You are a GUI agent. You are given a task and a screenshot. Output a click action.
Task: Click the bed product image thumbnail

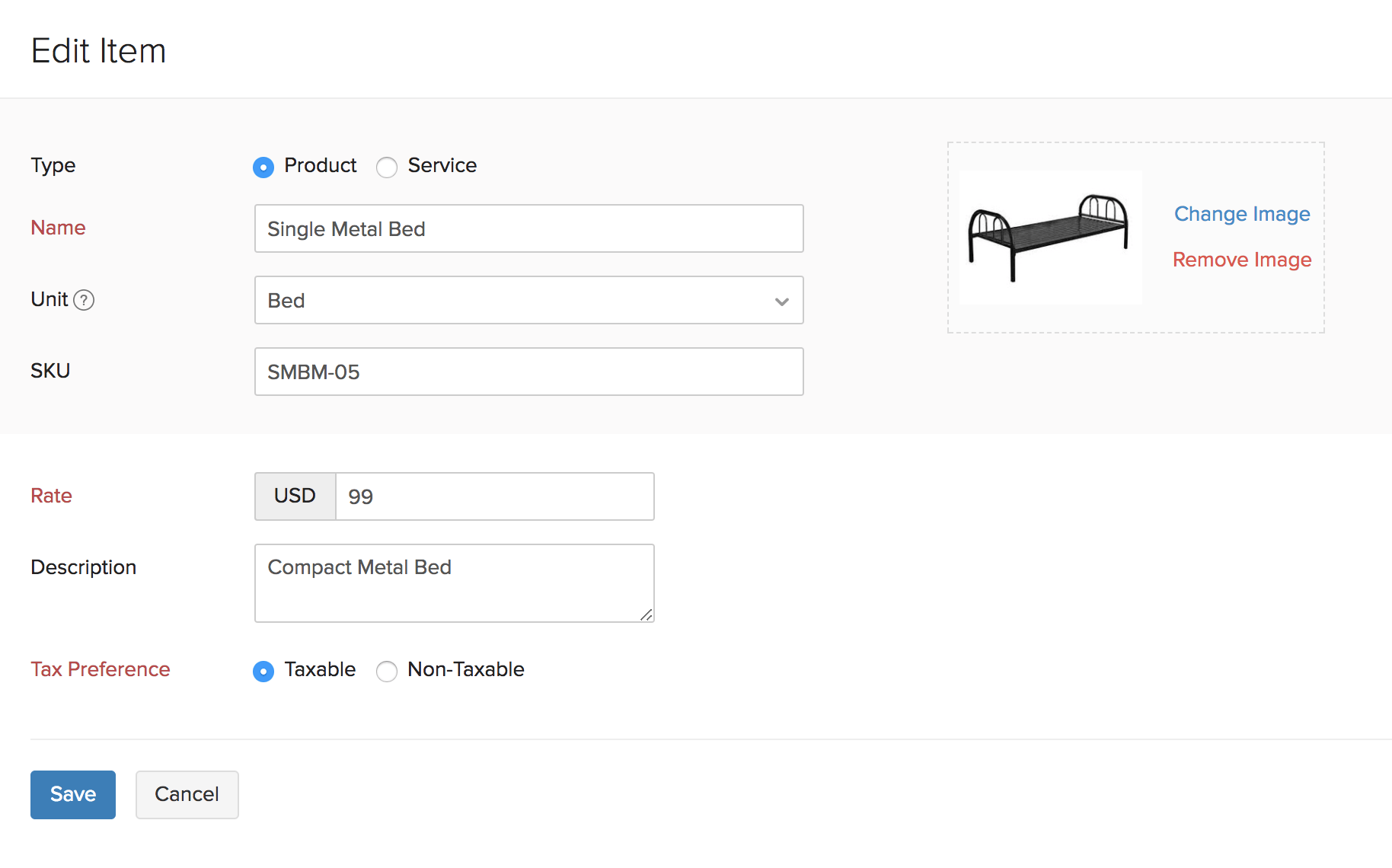pos(1049,237)
